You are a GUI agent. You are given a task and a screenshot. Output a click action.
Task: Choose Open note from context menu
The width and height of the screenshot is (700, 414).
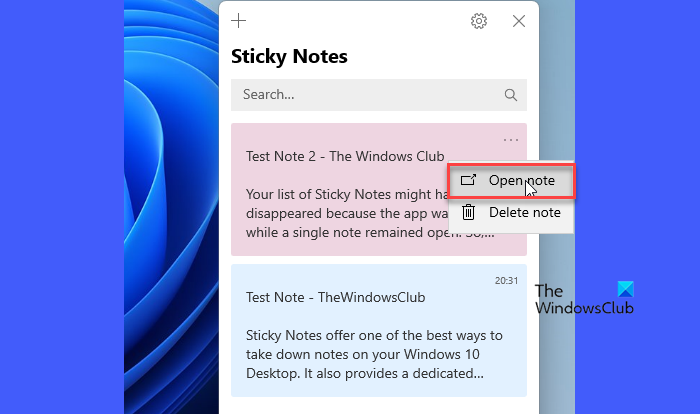(x=511, y=180)
